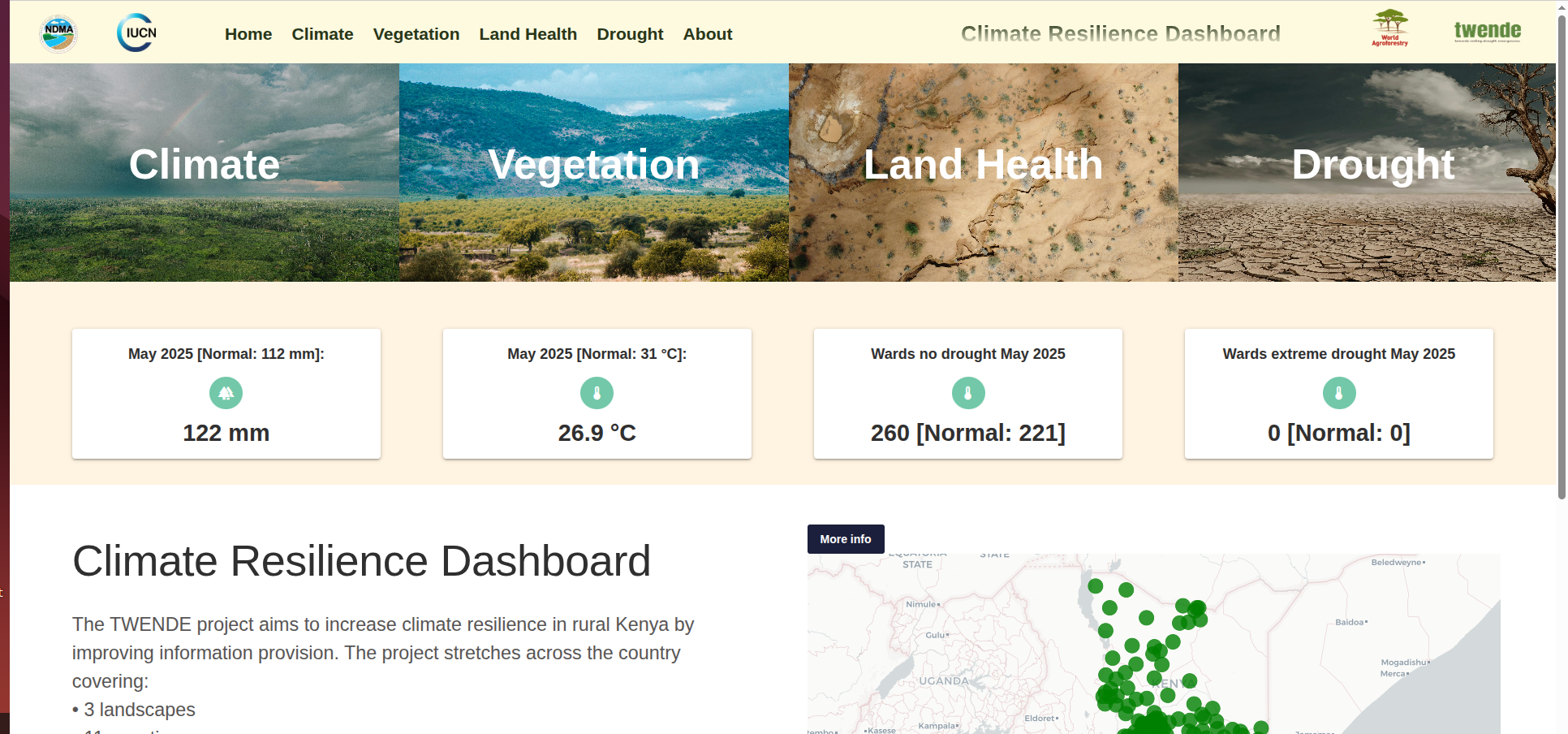Open the Climate banner image tile
The image size is (1568, 734).
coord(205,172)
